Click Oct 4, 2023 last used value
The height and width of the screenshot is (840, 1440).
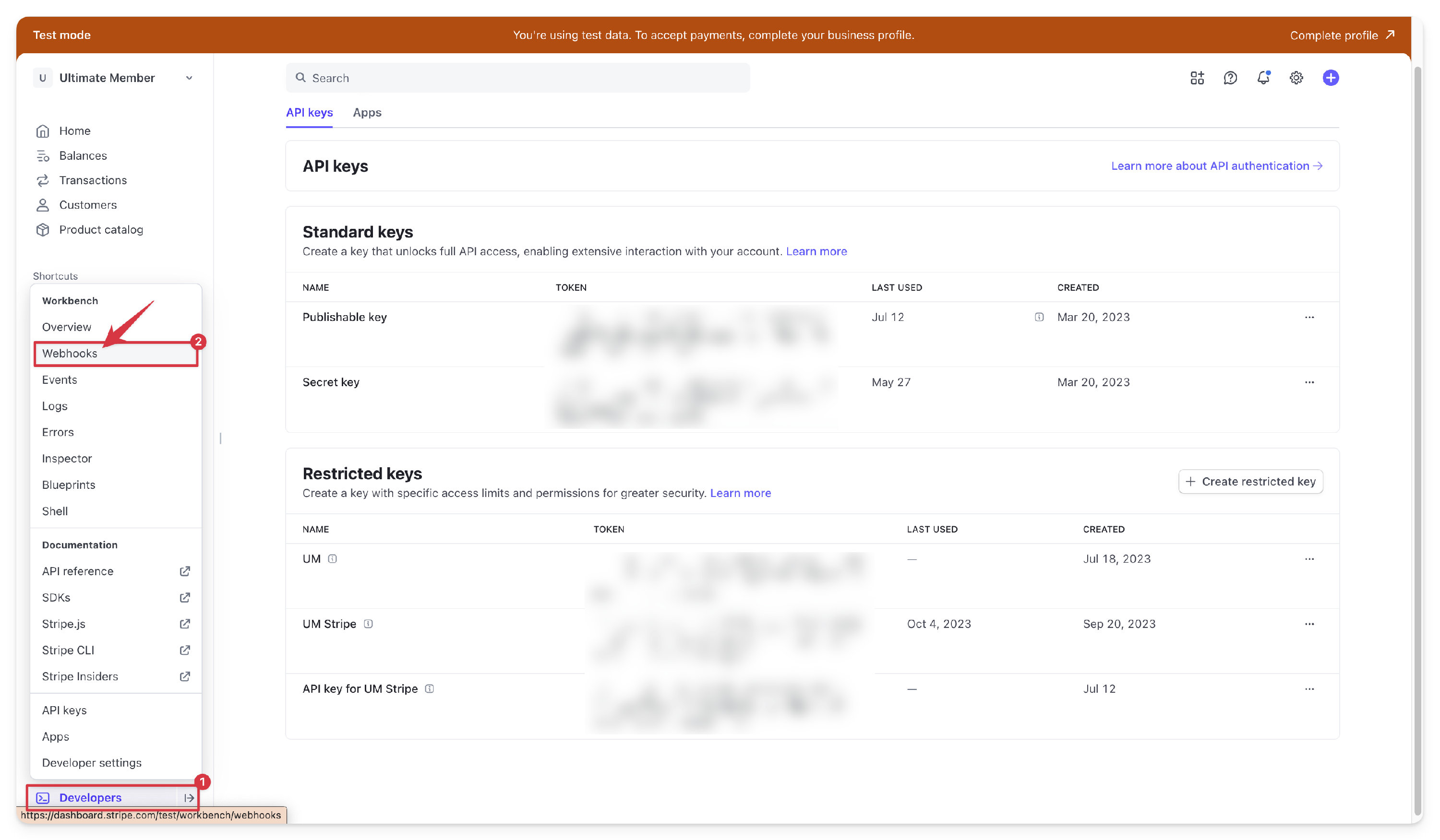(x=939, y=624)
